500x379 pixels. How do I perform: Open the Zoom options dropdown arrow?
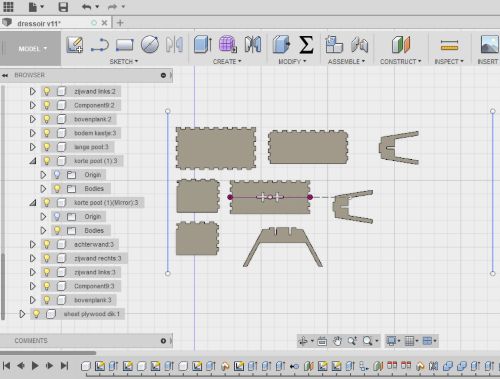[x=377, y=341]
